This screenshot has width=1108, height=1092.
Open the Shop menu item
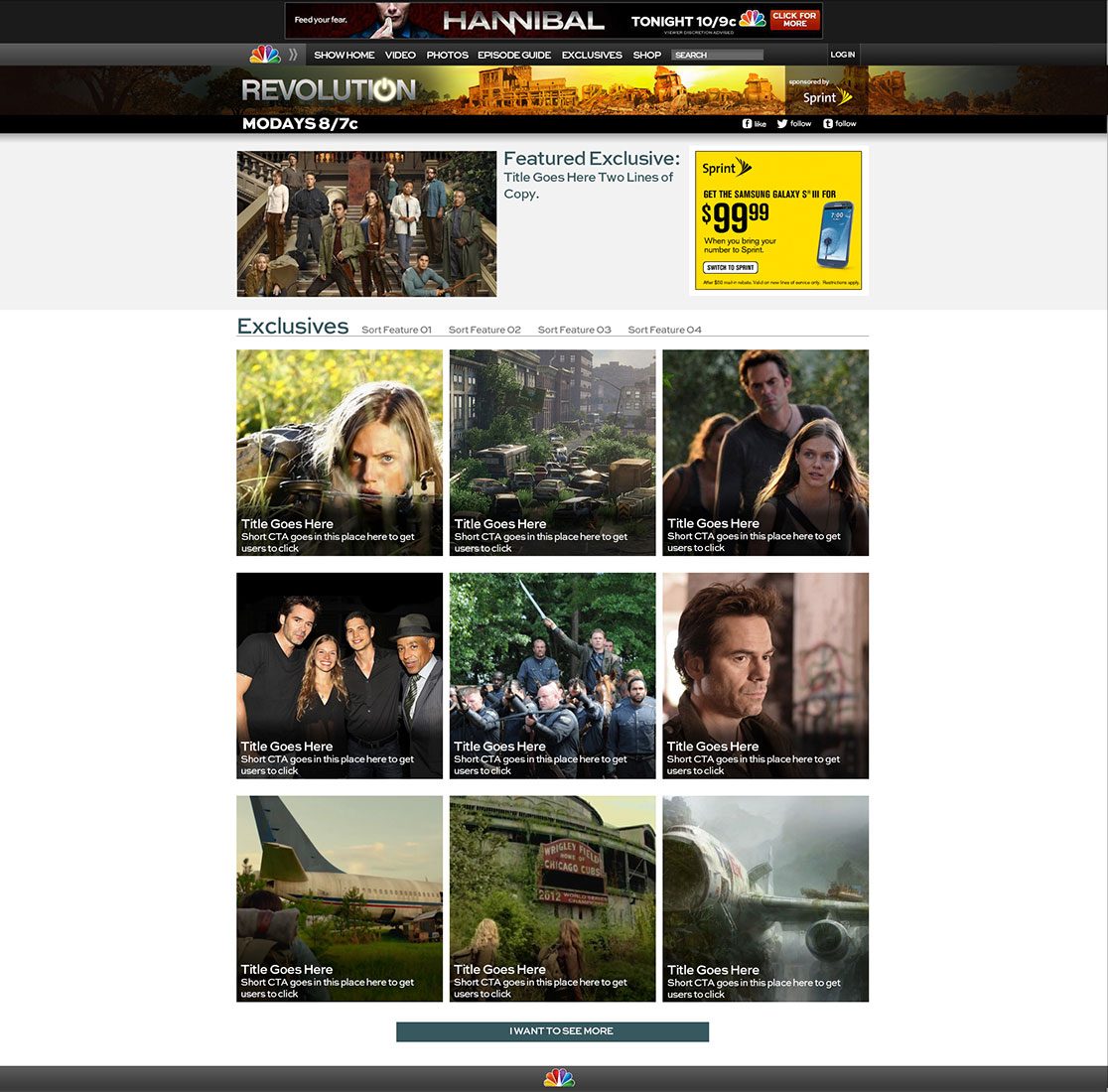tap(646, 55)
